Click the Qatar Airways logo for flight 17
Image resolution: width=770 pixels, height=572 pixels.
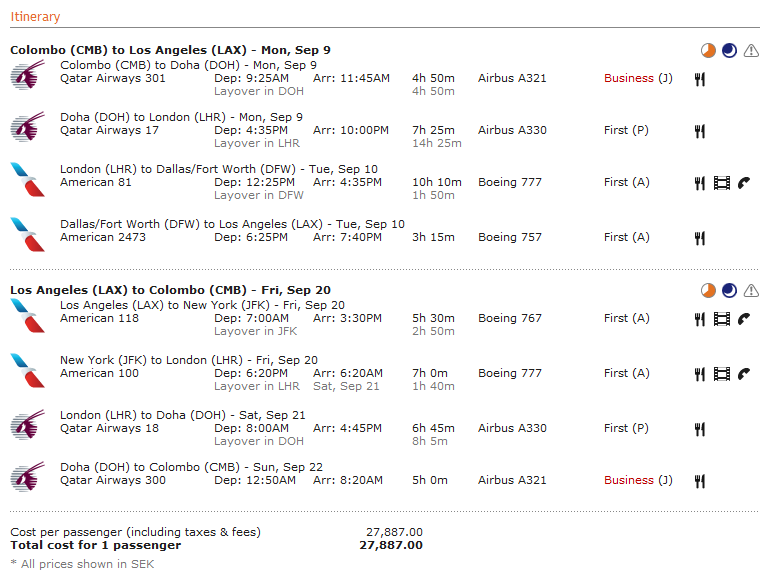click(27, 128)
